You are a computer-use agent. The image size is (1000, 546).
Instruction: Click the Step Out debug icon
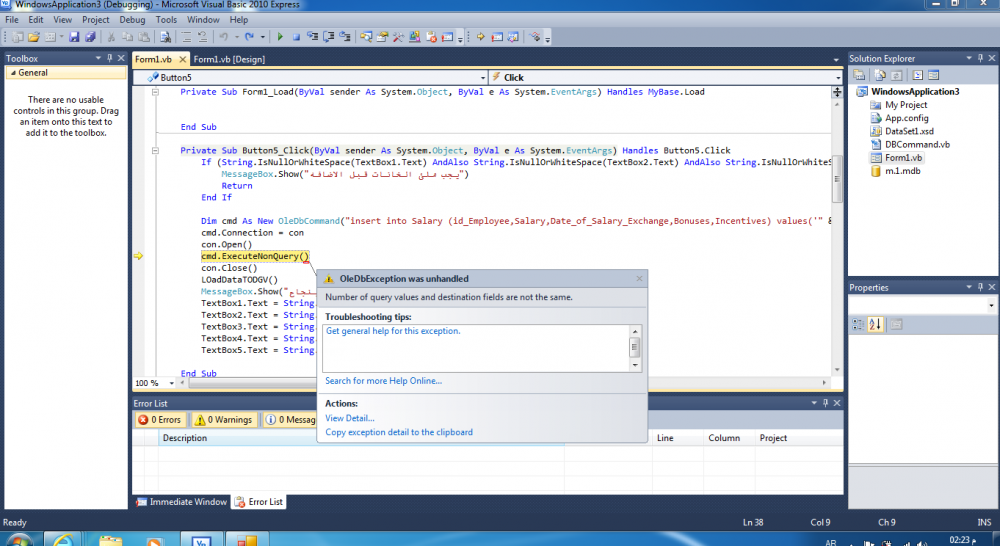(x=345, y=37)
